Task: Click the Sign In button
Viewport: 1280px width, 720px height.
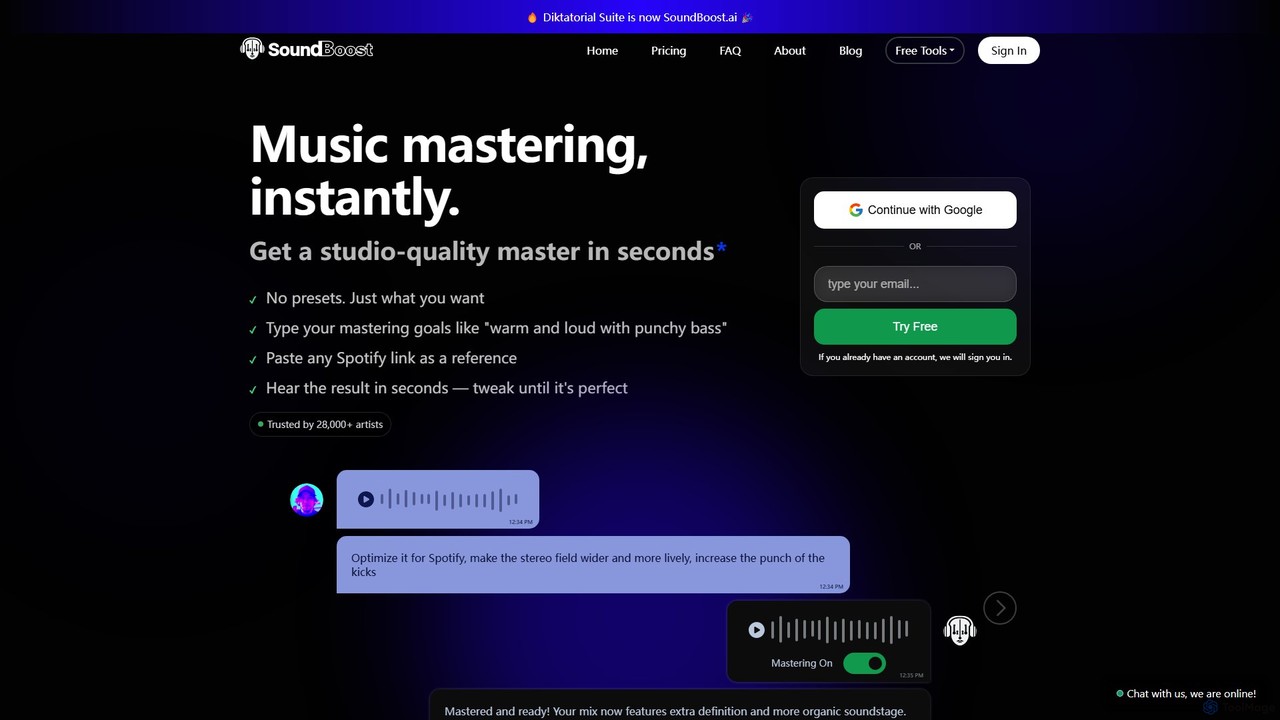Action: 1008,51
